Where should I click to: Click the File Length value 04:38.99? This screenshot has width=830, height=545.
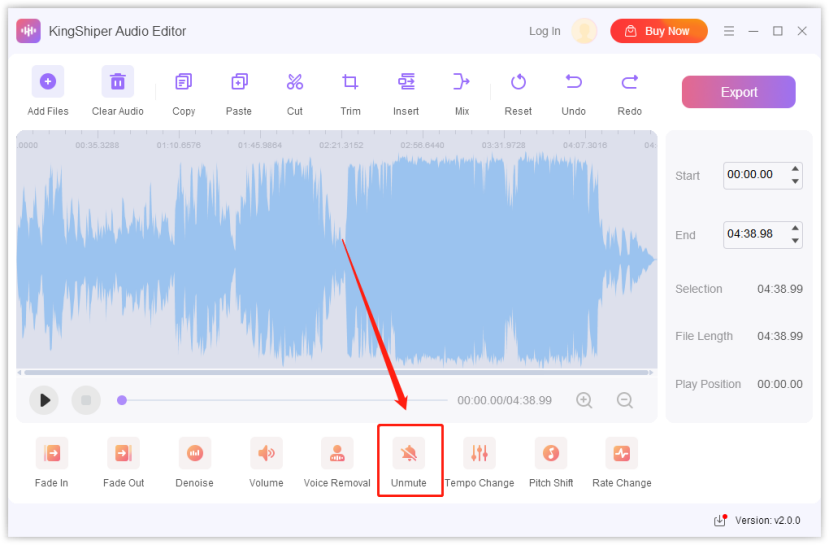point(780,336)
